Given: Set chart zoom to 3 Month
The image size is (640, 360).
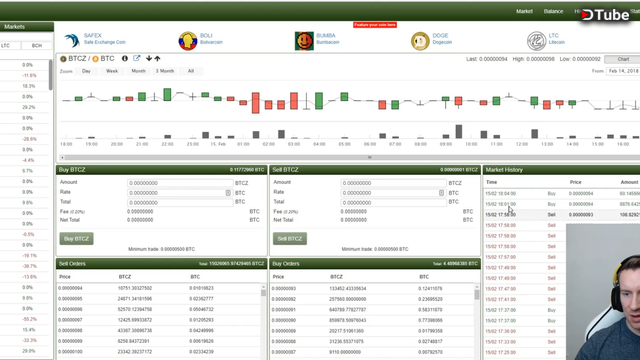Looking at the screenshot, I should point(165,71).
